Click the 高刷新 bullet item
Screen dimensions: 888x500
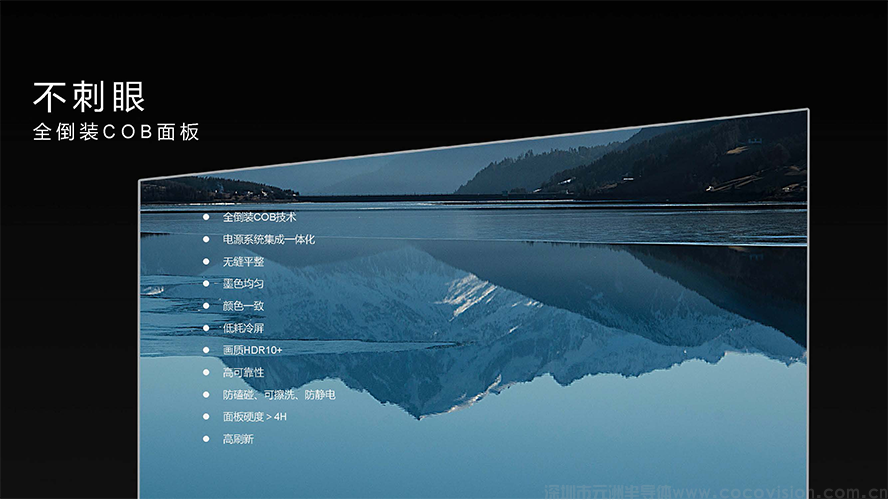pyautogui.click(x=238, y=439)
